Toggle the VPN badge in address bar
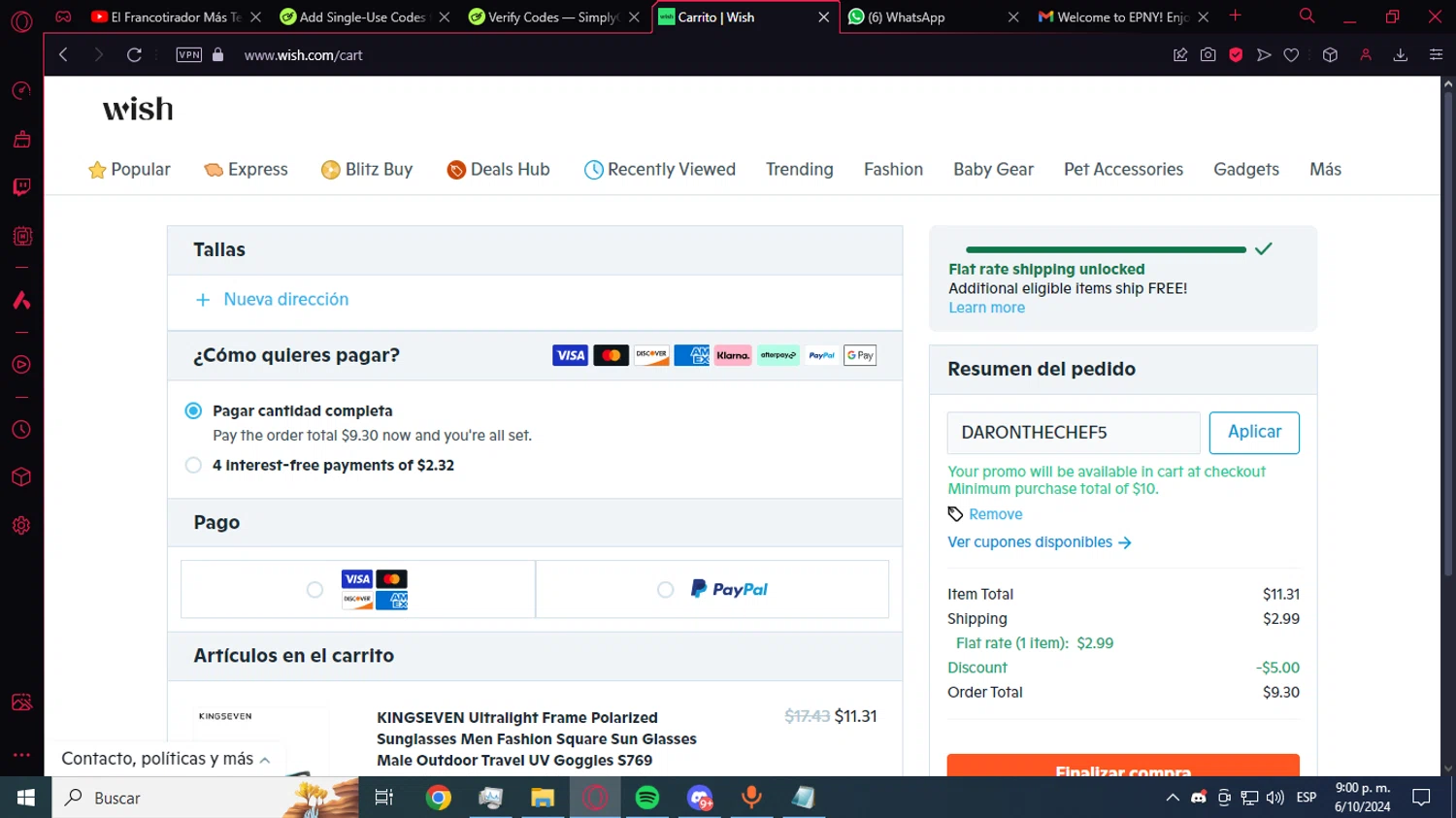The image size is (1456, 818). 189,55
